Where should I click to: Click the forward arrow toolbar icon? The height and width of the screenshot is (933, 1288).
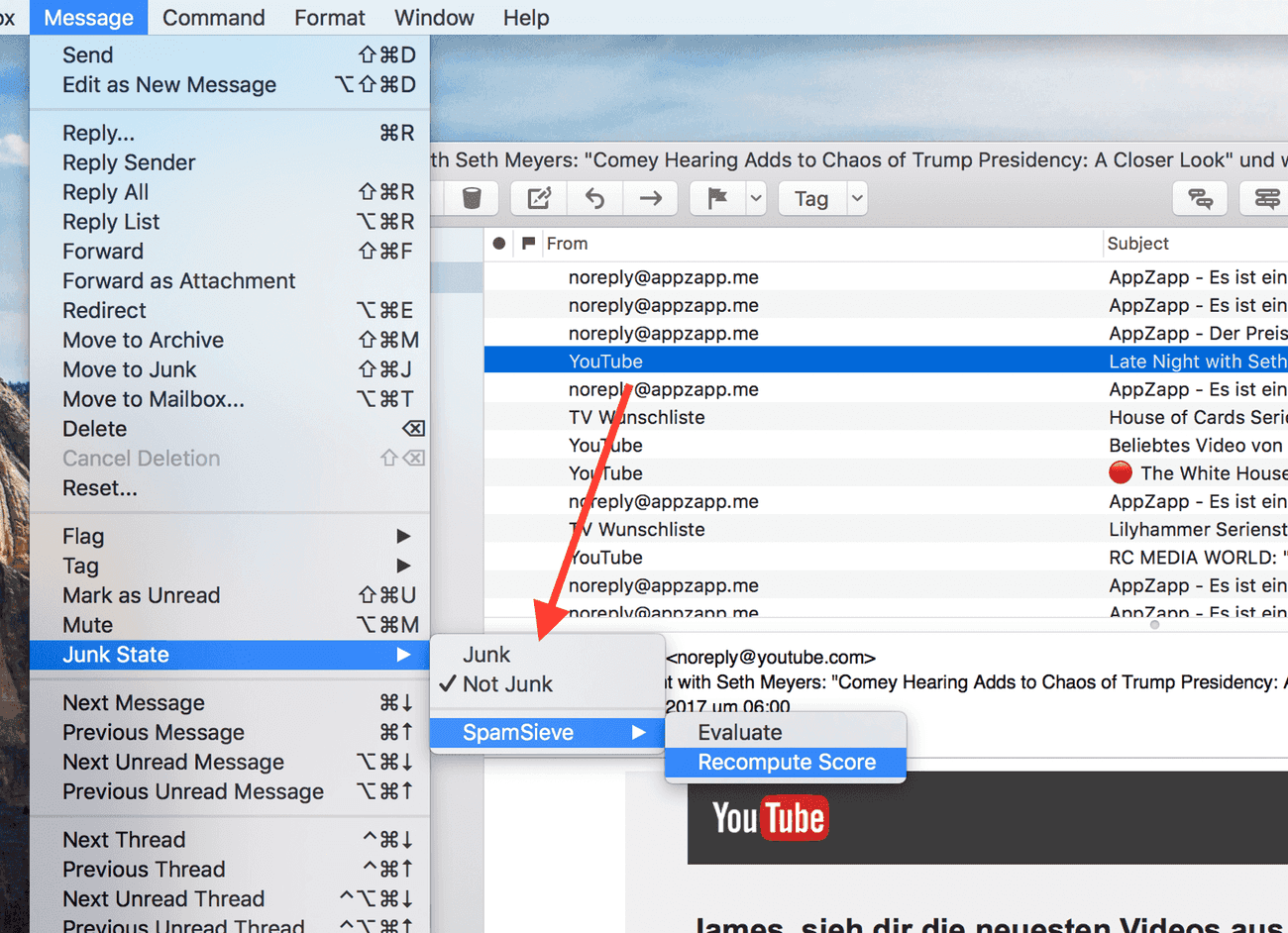(651, 199)
